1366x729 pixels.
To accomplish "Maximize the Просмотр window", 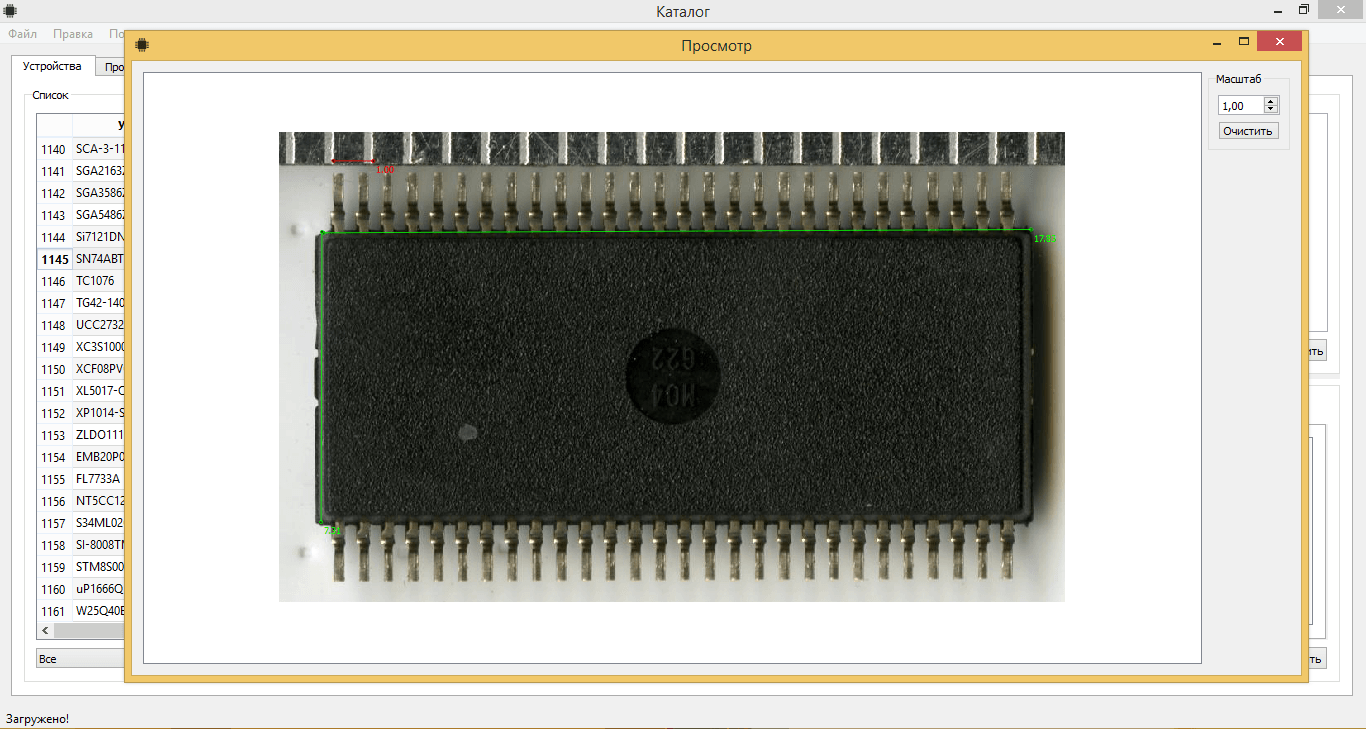I will click(x=1244, y=42).
